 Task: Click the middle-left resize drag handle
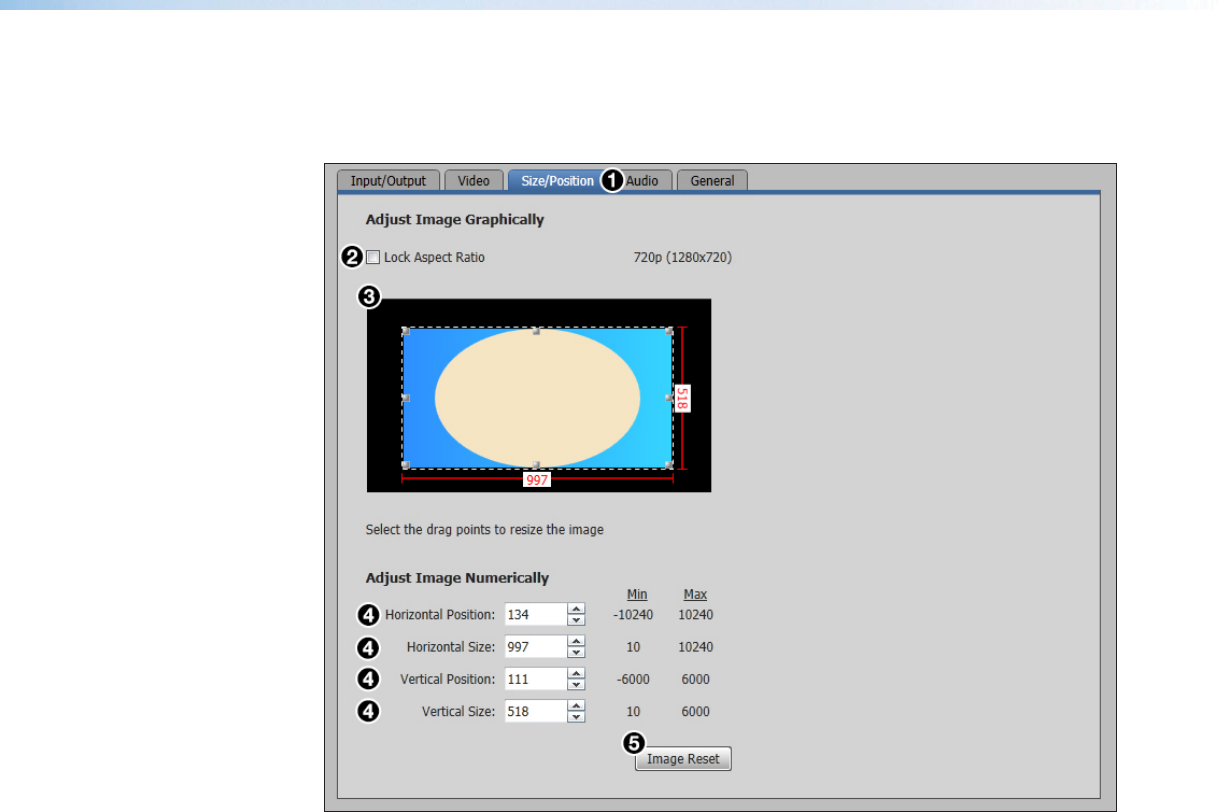pos(405,398)
